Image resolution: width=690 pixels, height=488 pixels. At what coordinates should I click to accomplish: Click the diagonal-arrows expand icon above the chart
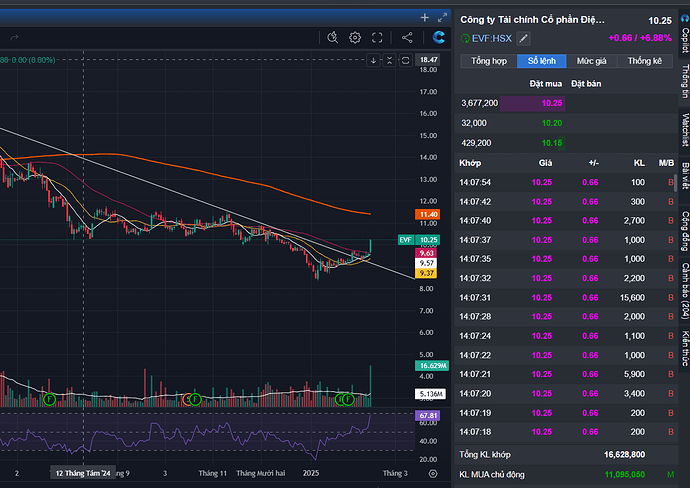441,17
